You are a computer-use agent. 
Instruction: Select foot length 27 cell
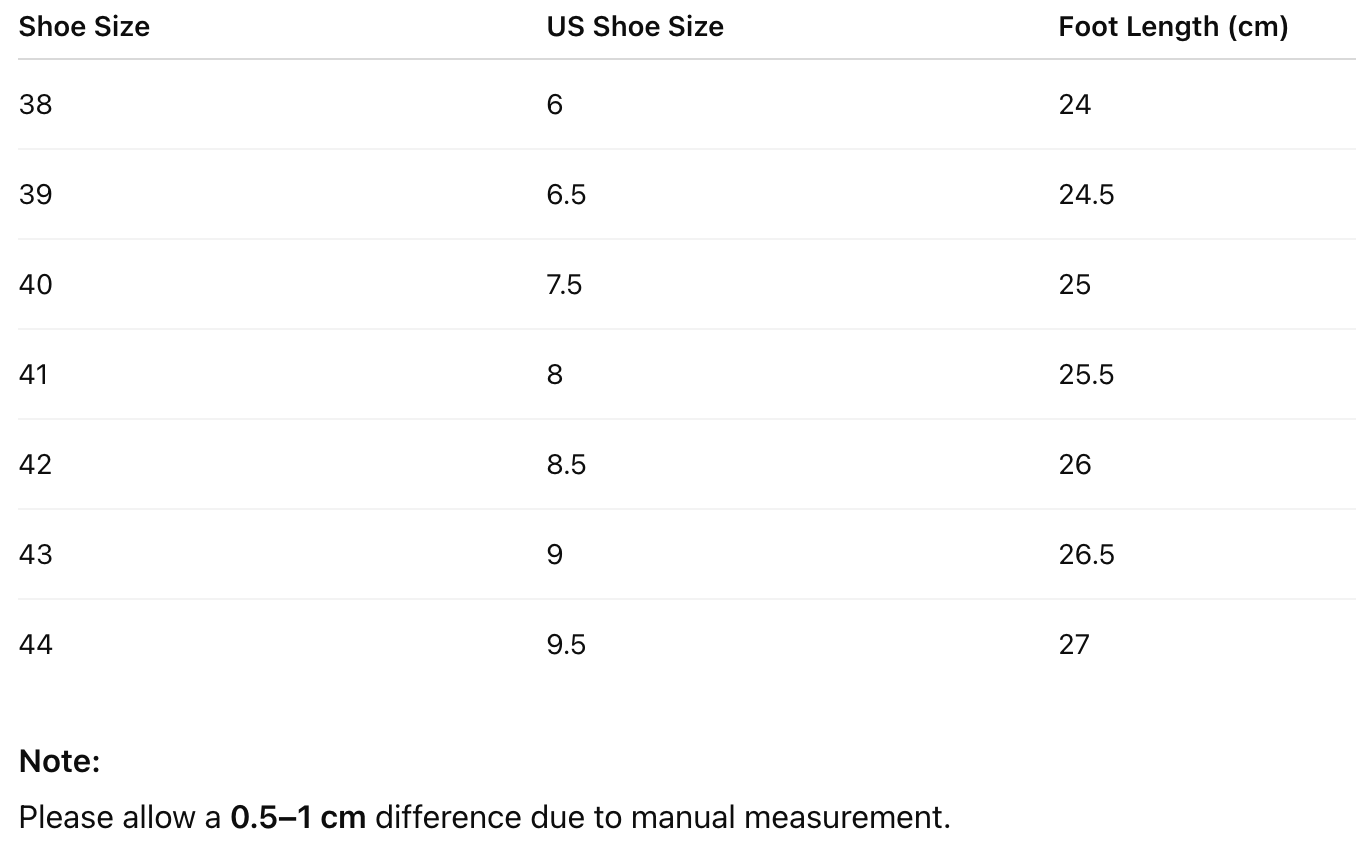point(1074,644)
